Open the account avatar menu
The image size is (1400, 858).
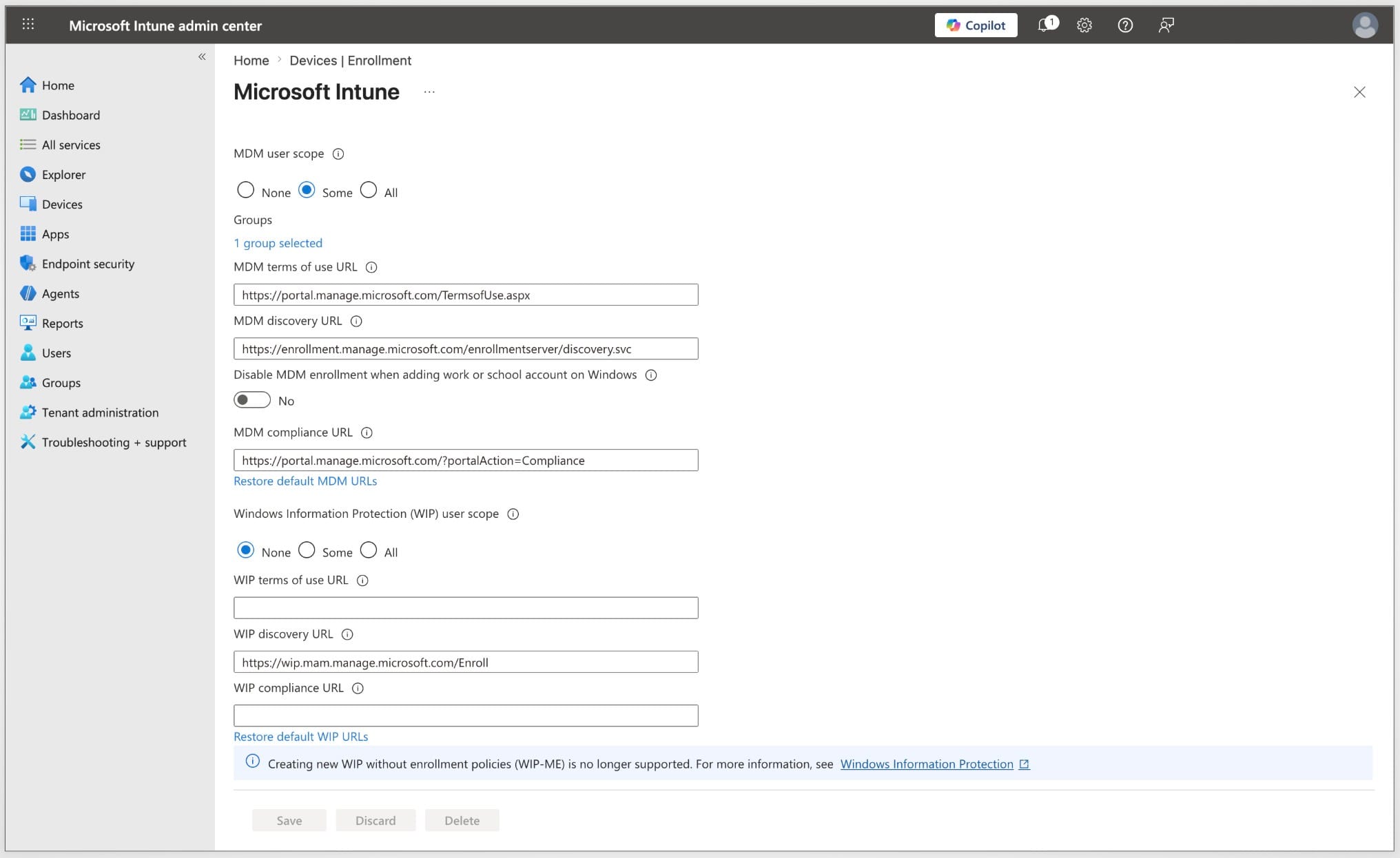[1365, 25]
